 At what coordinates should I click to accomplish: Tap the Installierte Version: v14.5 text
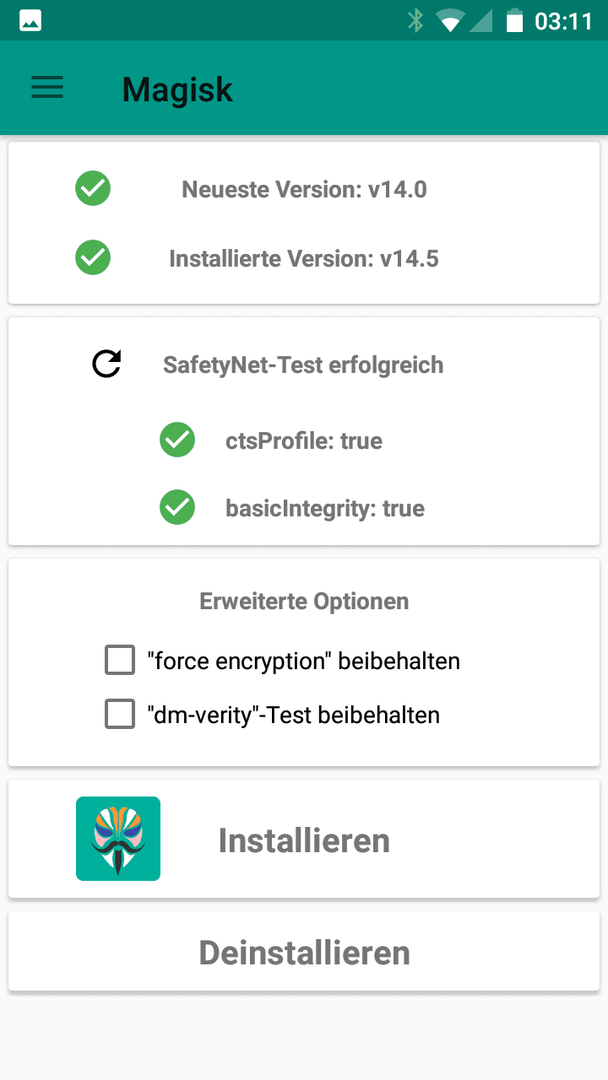click(x=304, y=258)
